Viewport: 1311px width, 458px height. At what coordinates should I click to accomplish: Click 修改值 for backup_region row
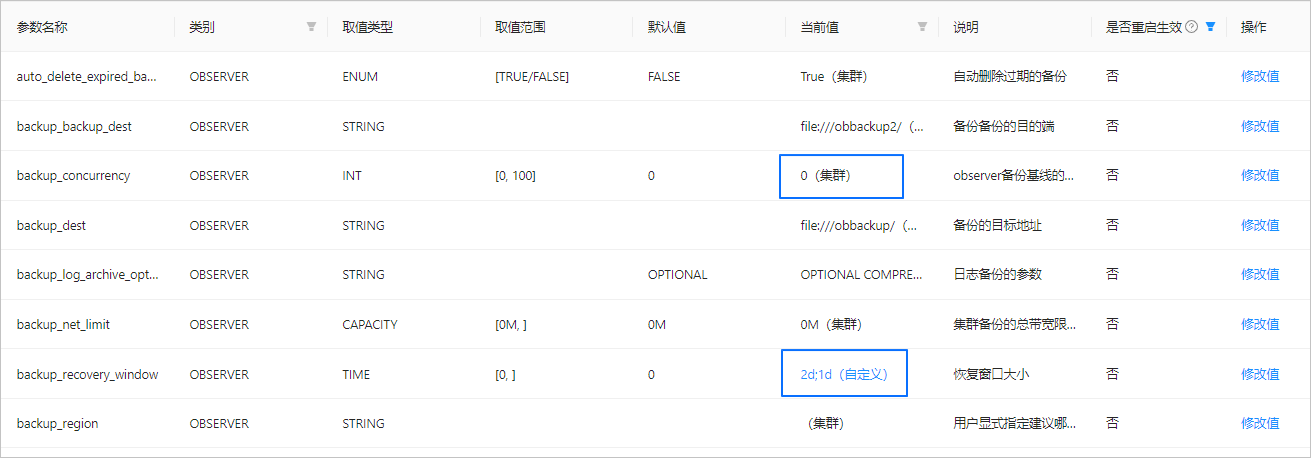1260,423
